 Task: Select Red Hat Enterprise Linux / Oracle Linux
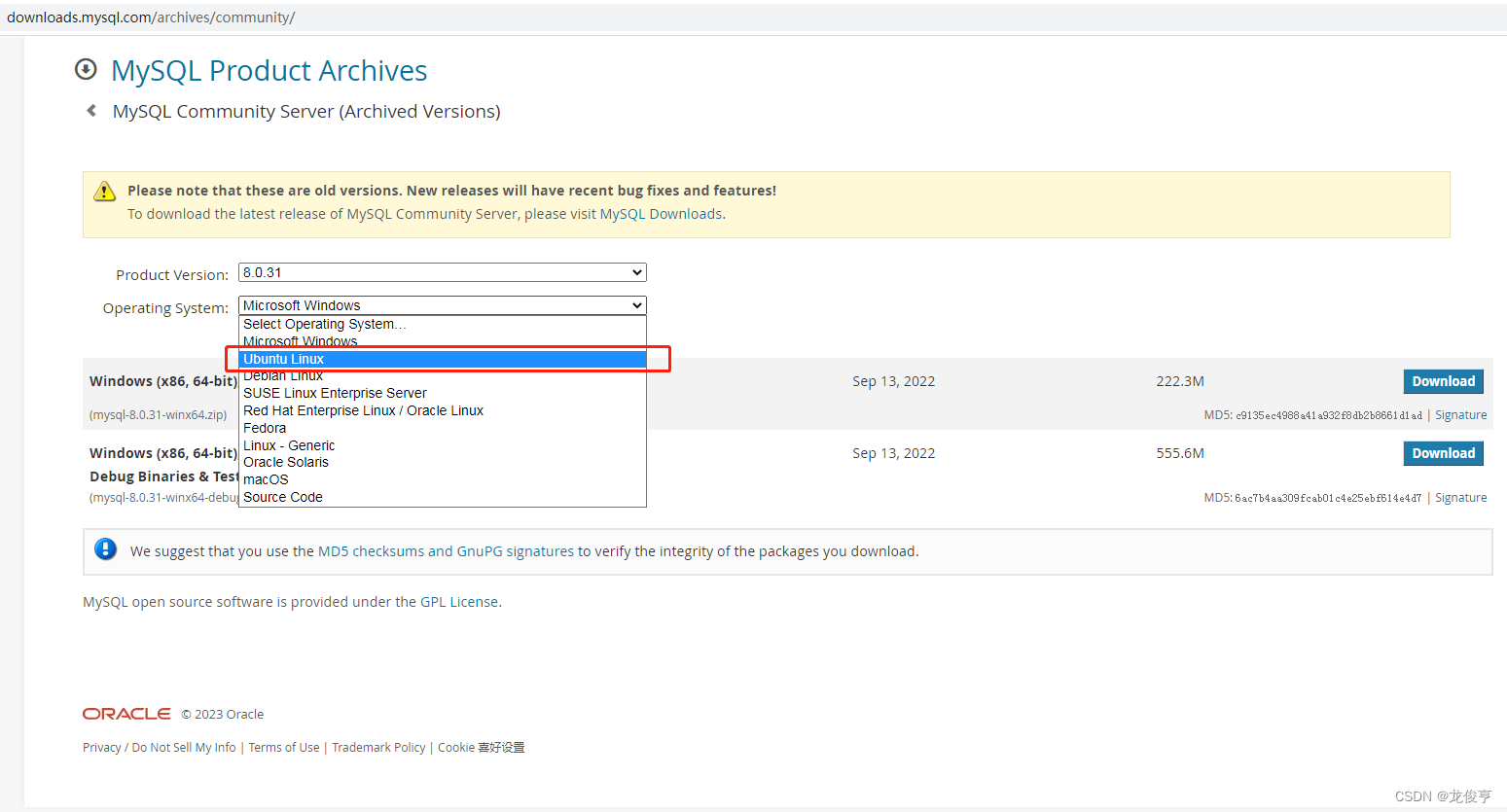[x=443, y=410]
